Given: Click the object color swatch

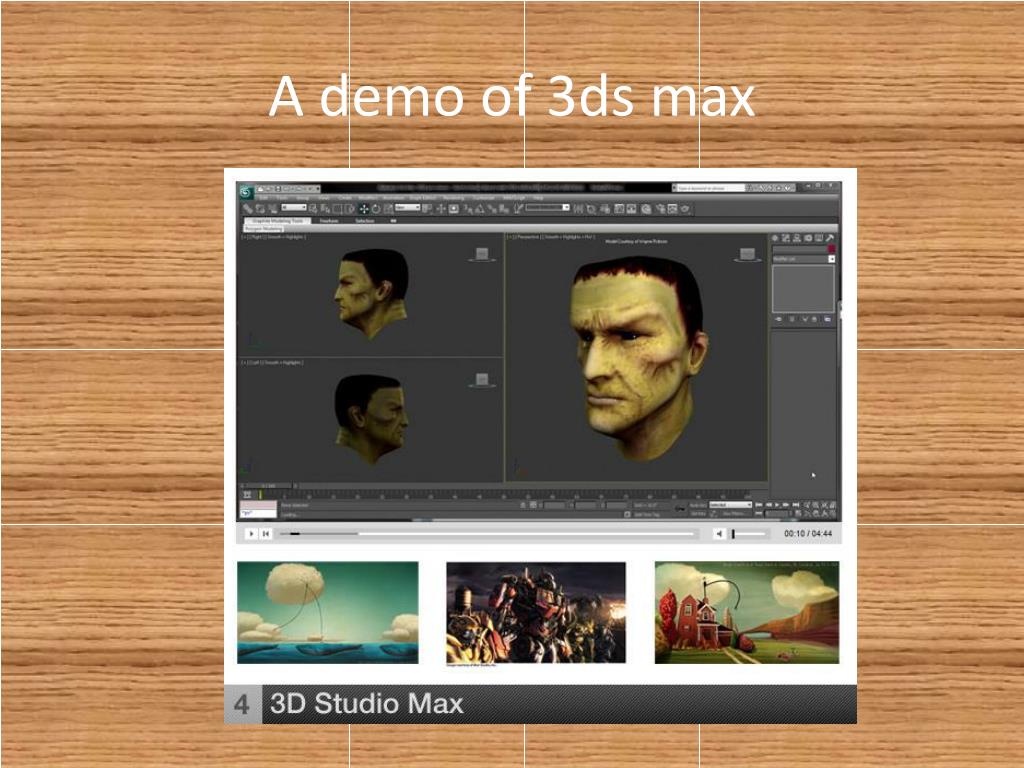Looking at the screenshot, I should coord(831,249).
